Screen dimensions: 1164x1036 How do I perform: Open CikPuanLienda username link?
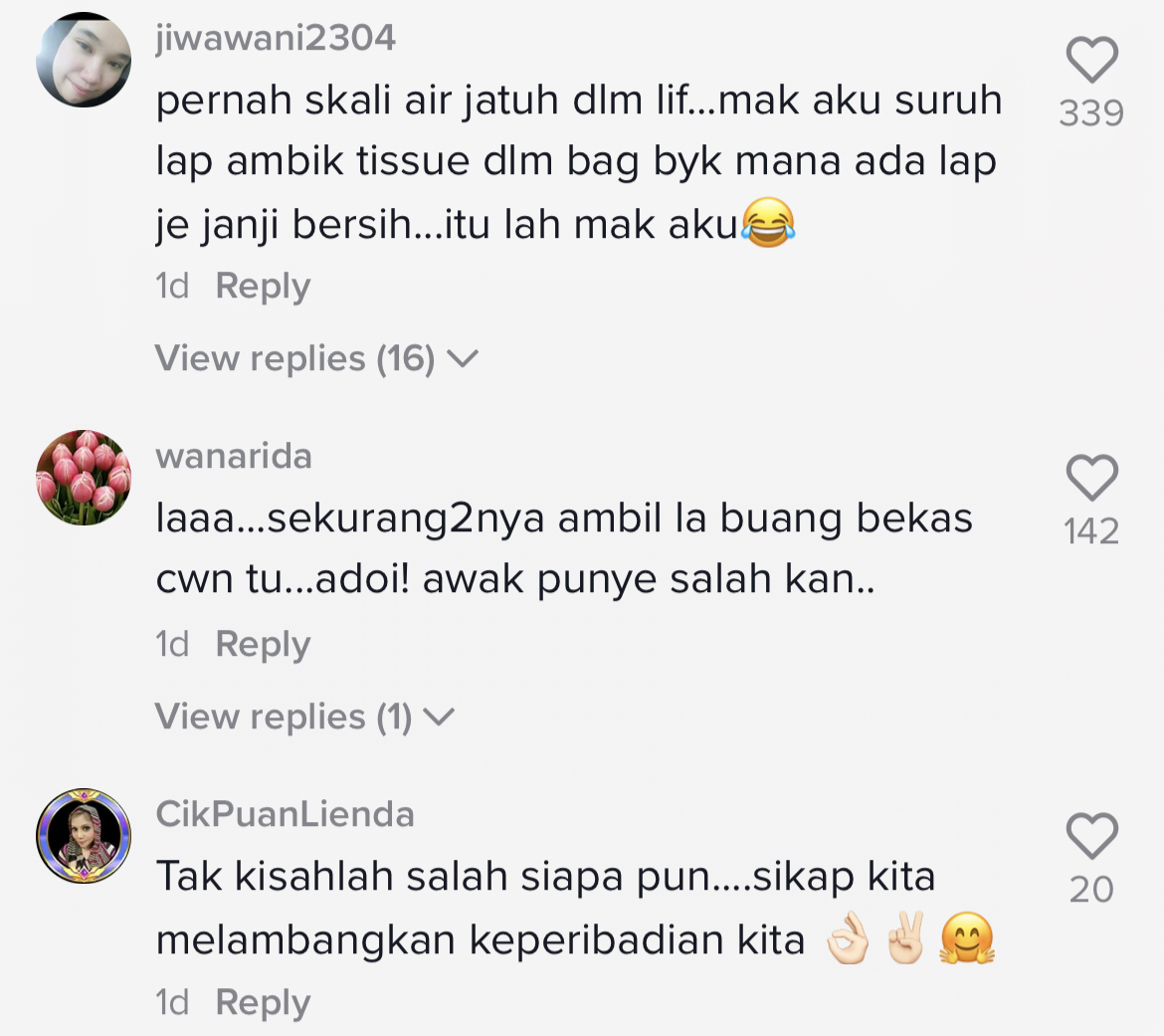pyautogui.click(x=286, y=814)
